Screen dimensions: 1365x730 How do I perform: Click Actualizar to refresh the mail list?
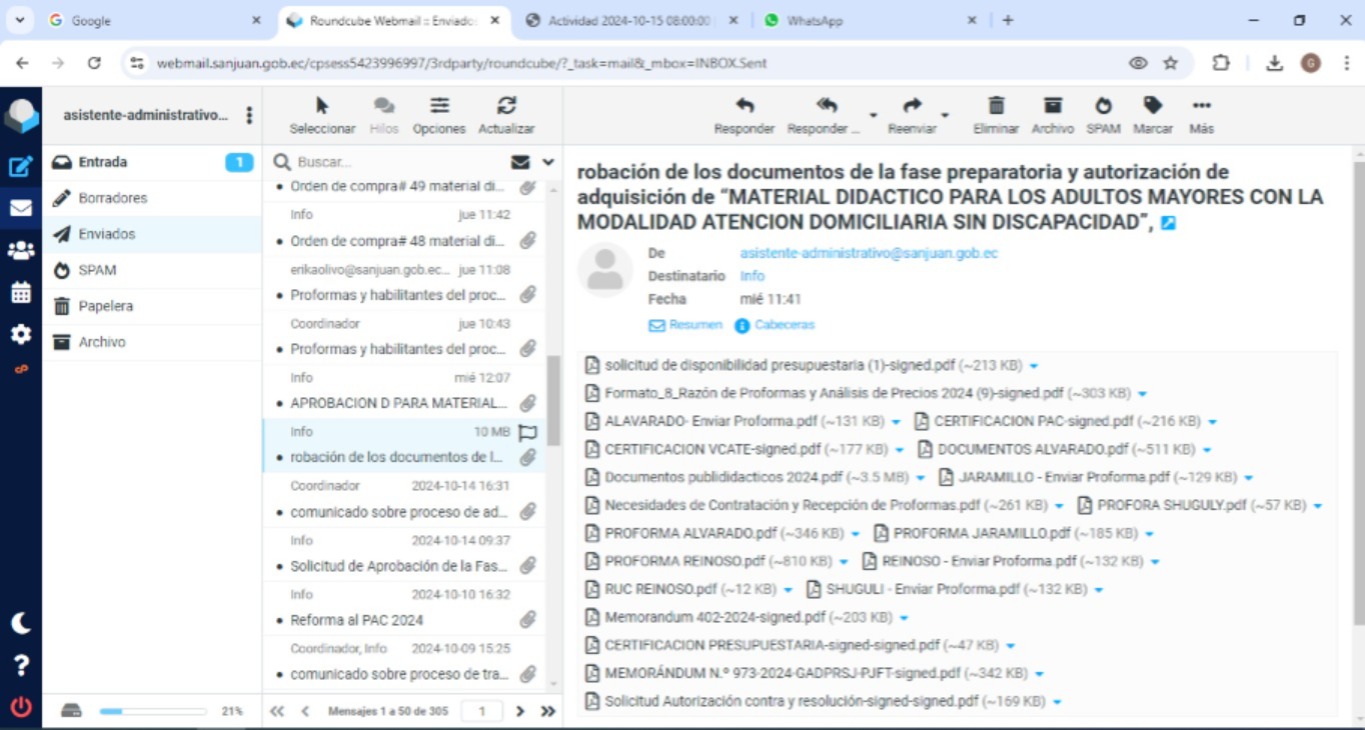[x=506, y=107]
